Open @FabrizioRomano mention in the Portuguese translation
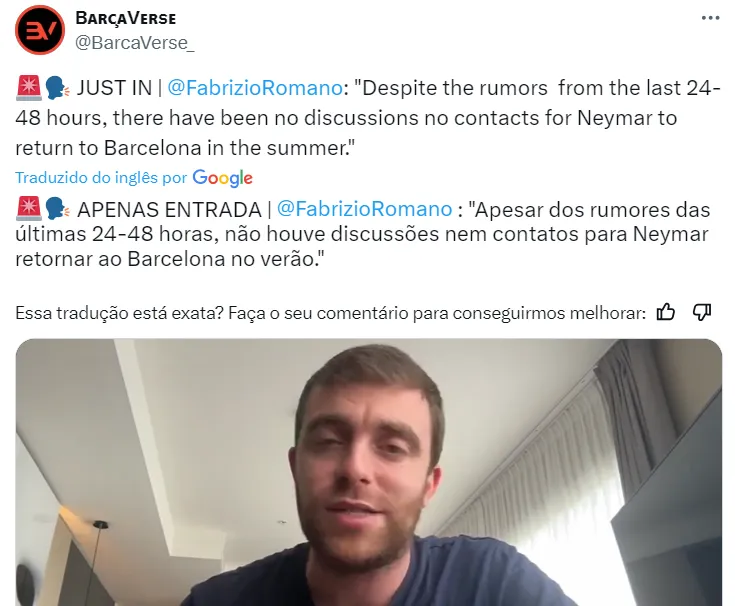The width and height of the screenshot is (735, 606). [x=365, y=209]
